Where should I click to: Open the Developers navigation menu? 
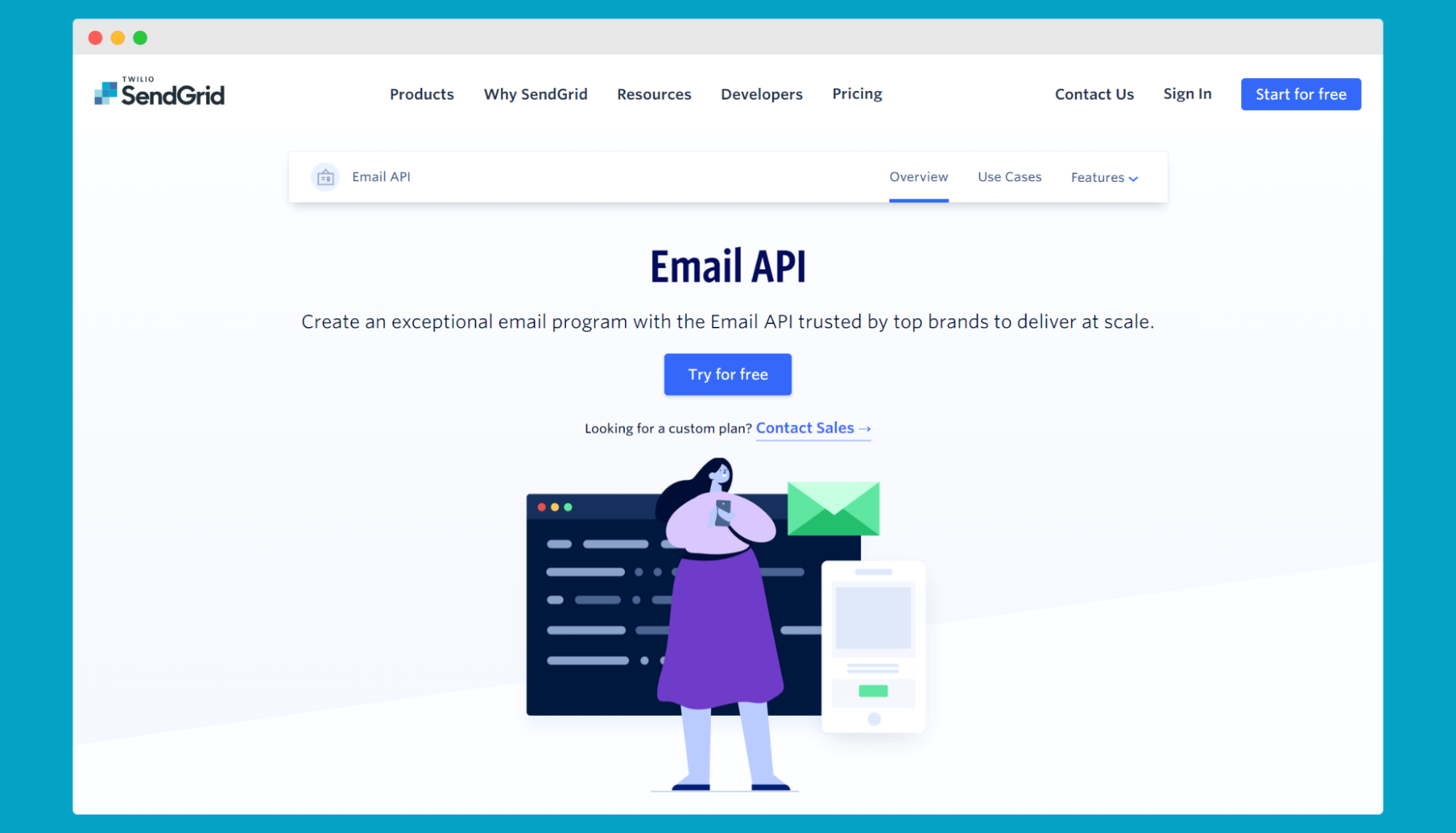(x=762, y=94)
